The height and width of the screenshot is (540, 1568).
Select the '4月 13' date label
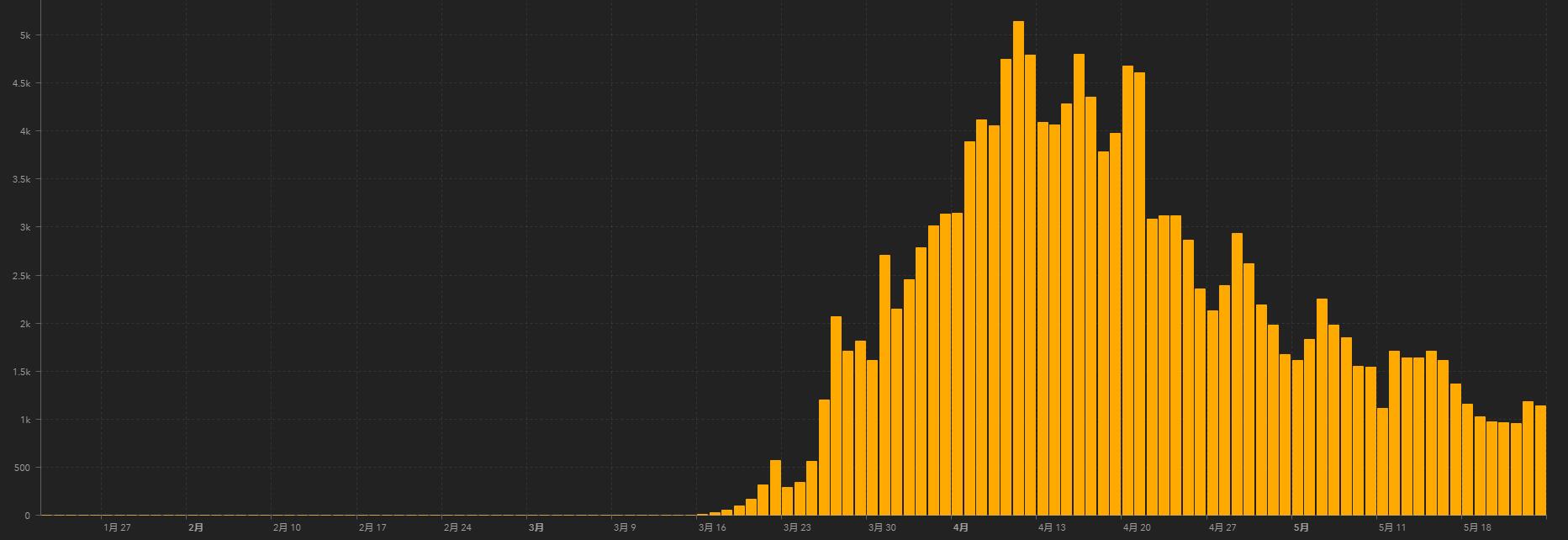1052,527
